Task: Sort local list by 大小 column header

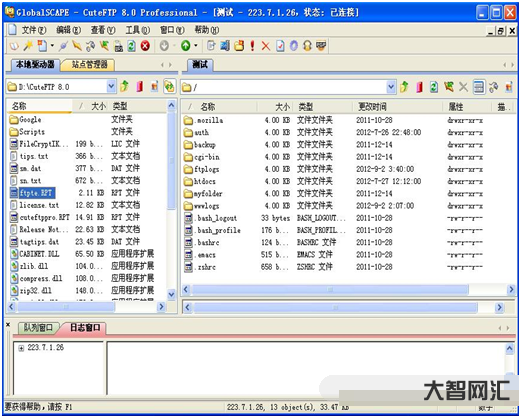Action: pos(91,106)
